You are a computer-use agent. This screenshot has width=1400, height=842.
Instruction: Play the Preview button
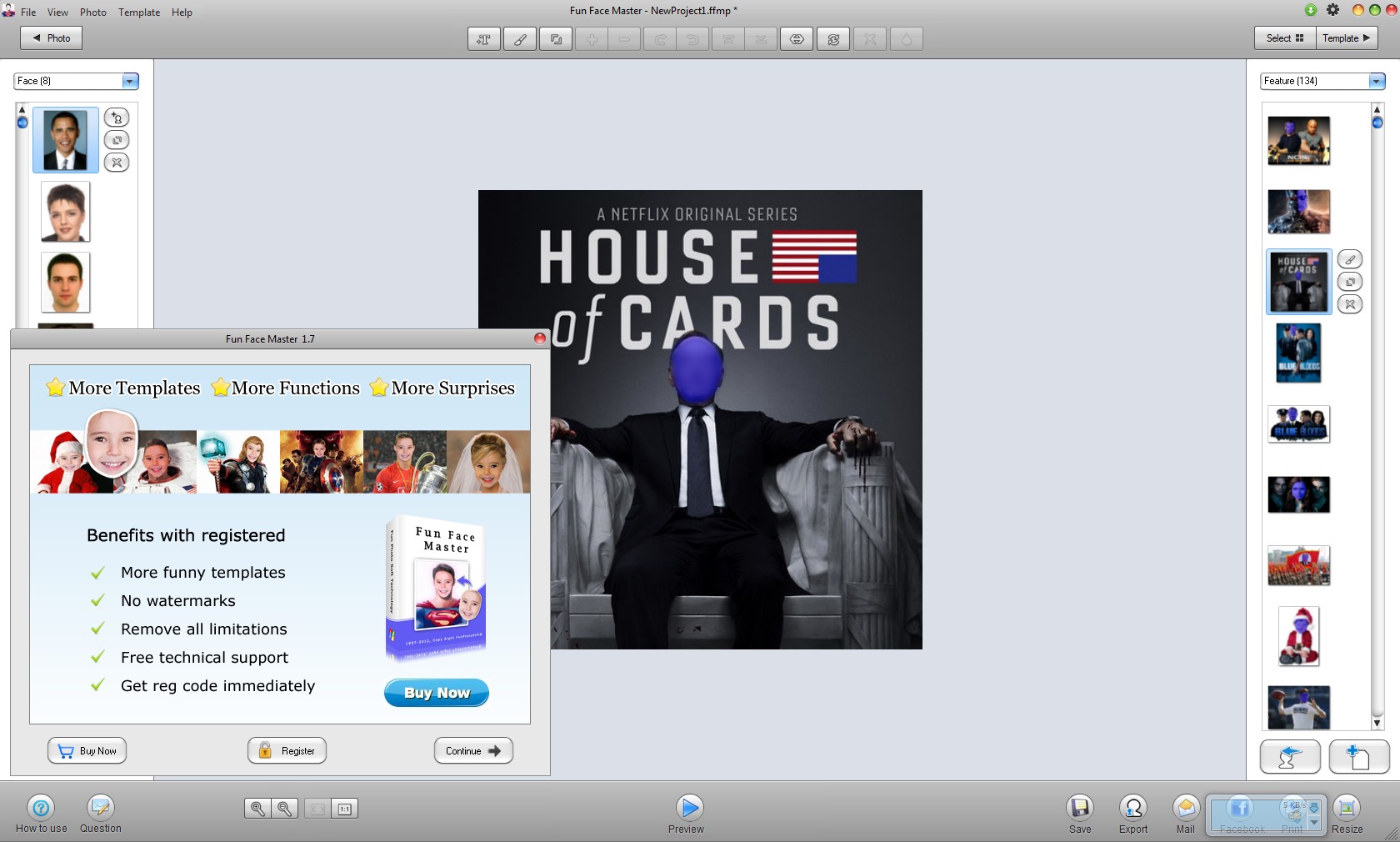point(689,807)
